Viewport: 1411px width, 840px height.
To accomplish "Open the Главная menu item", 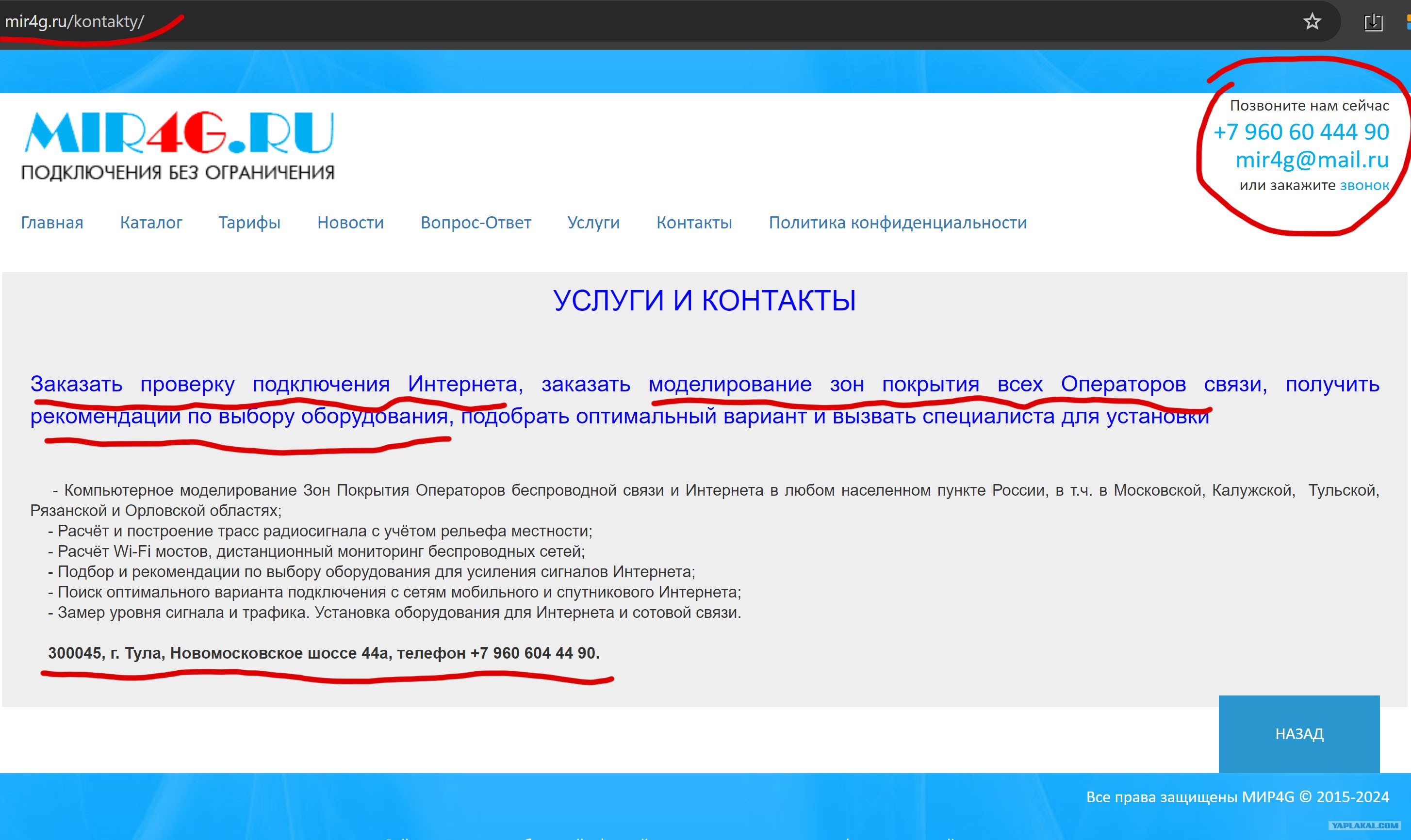I will [52, 223].
